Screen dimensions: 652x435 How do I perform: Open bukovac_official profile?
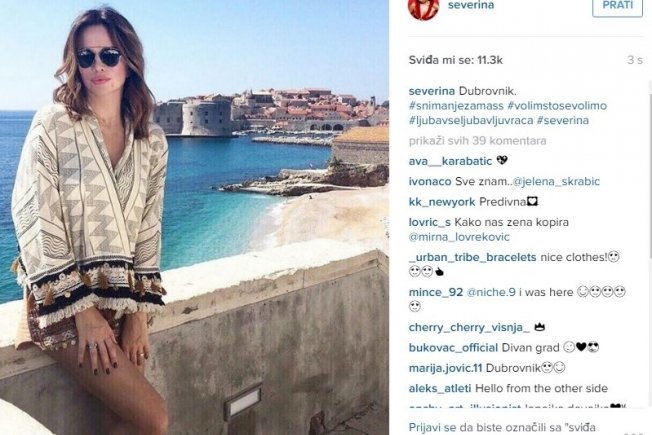click(x=453, y=348)
